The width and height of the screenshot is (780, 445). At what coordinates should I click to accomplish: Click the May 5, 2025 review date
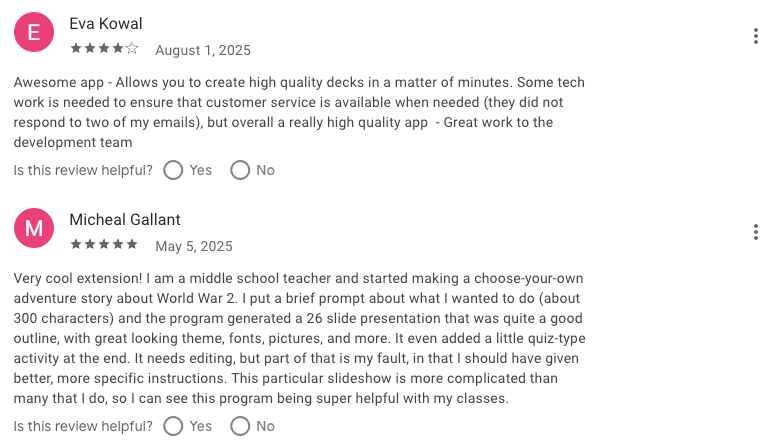194,246
